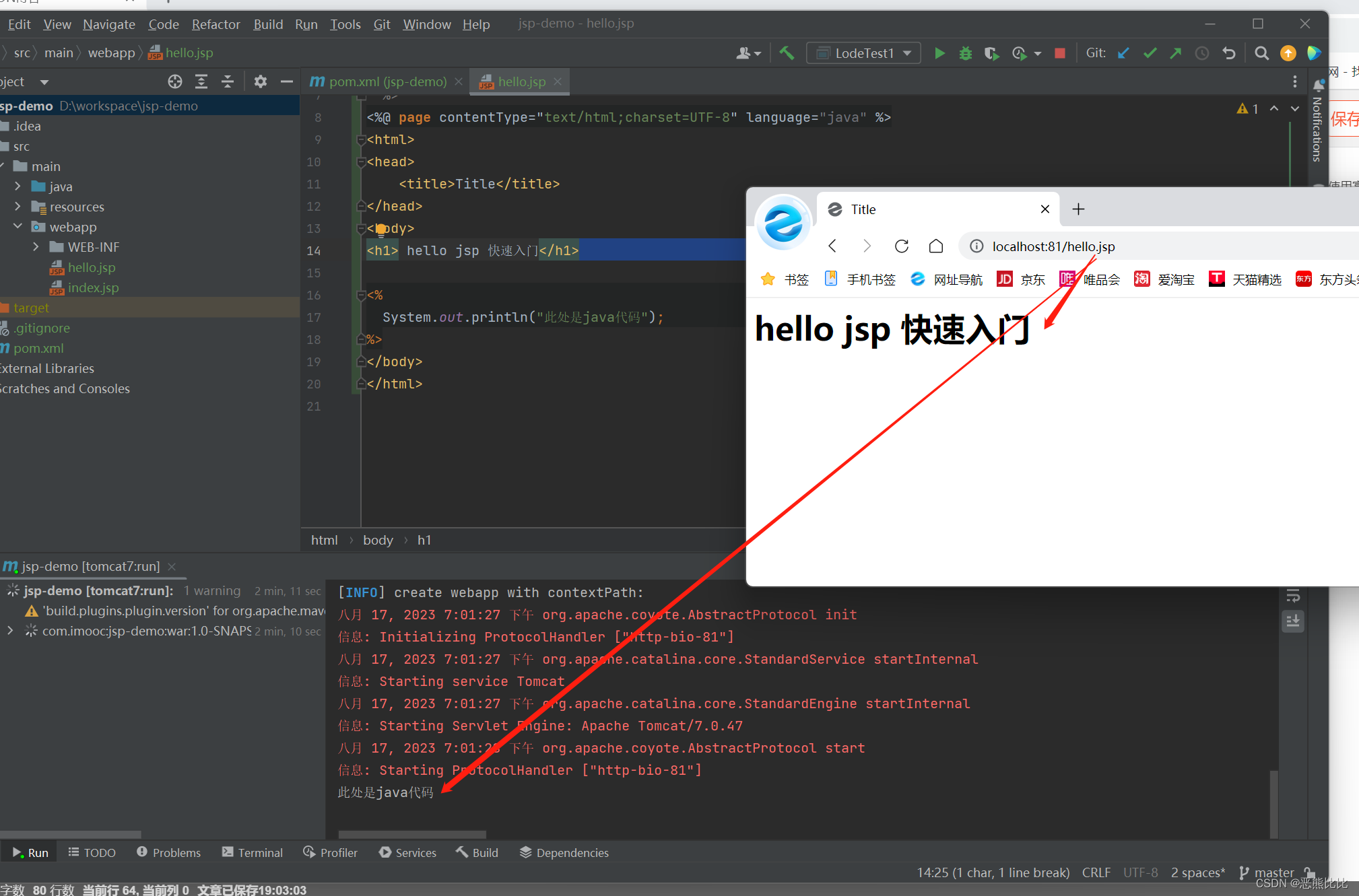The height and width of the screenshot is (896, 1359).
Task: Click the Browser back button in preview
Action: click(833, 246)
